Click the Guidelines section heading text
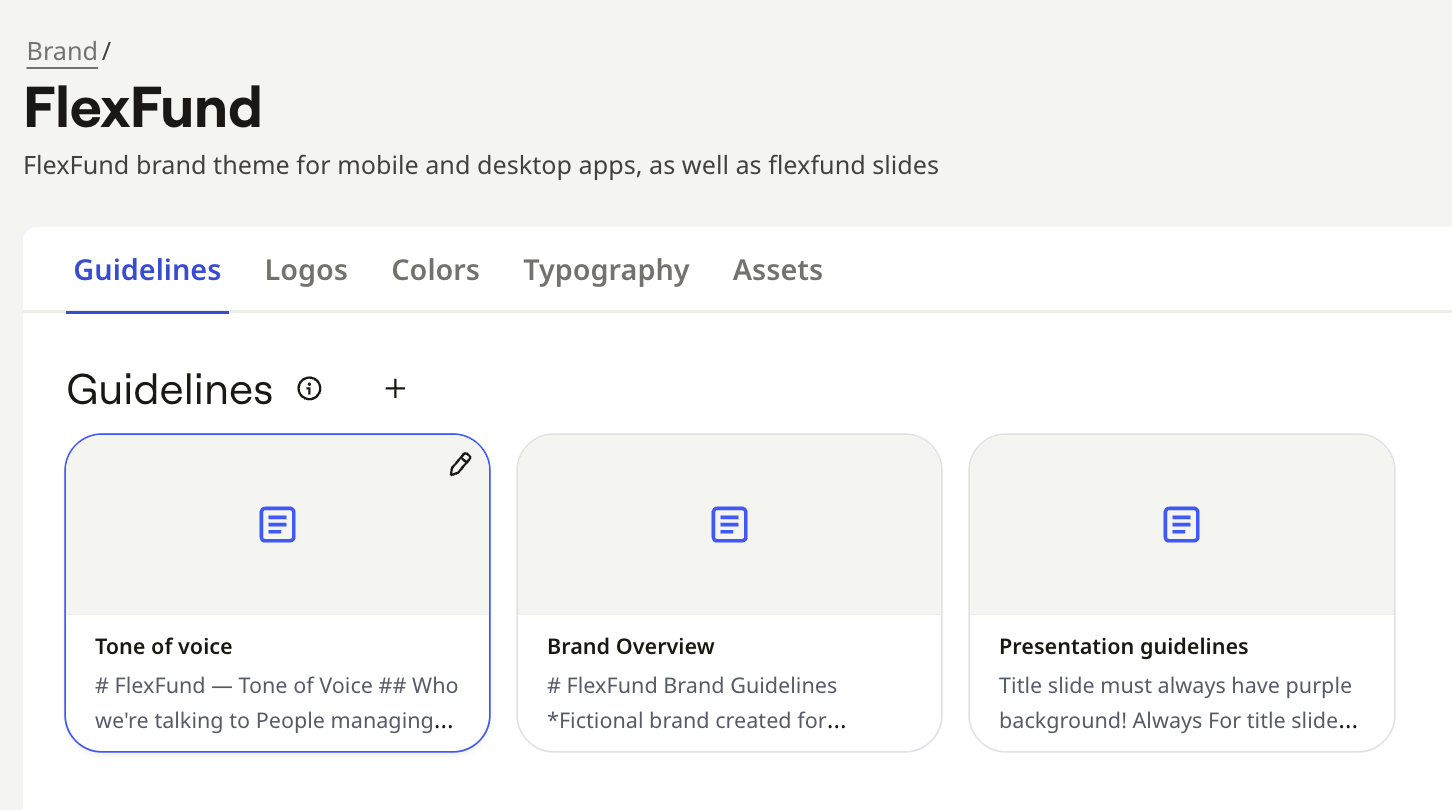 click(170, 389)
